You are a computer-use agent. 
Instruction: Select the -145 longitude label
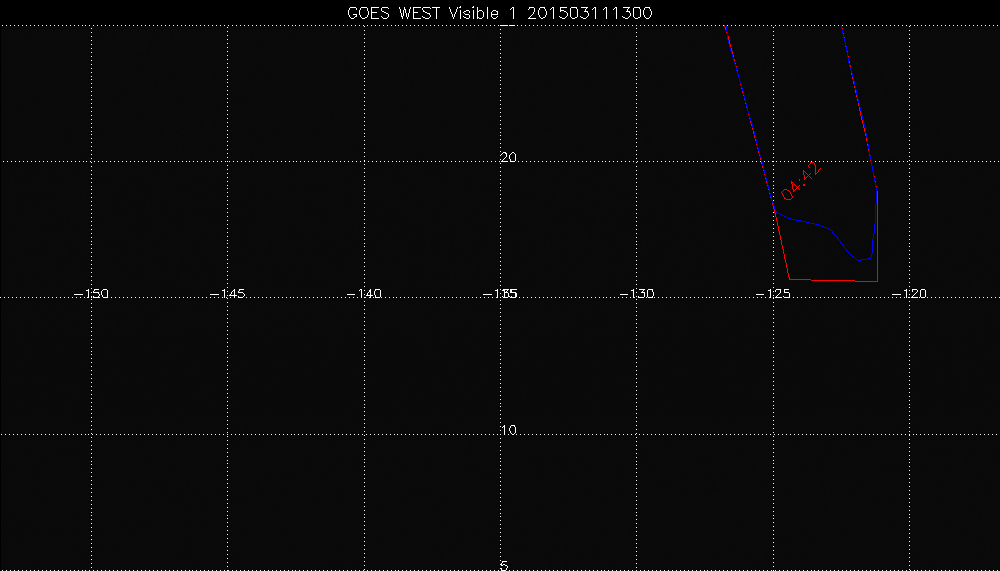point(229,294)
